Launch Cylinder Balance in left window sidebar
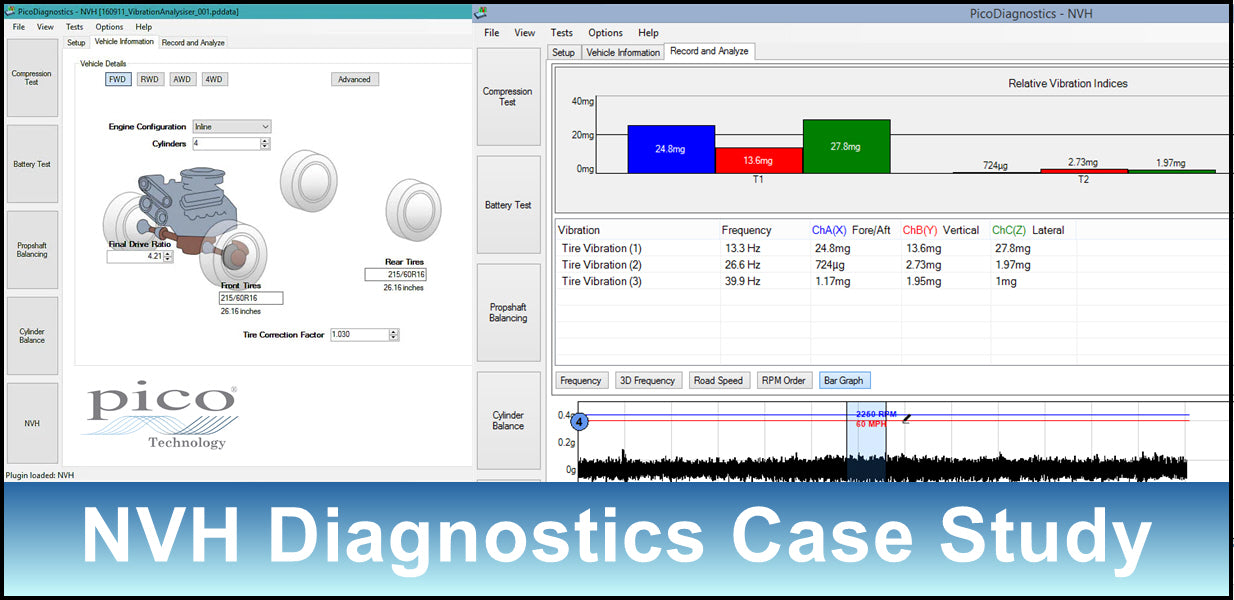 [32, 336]
